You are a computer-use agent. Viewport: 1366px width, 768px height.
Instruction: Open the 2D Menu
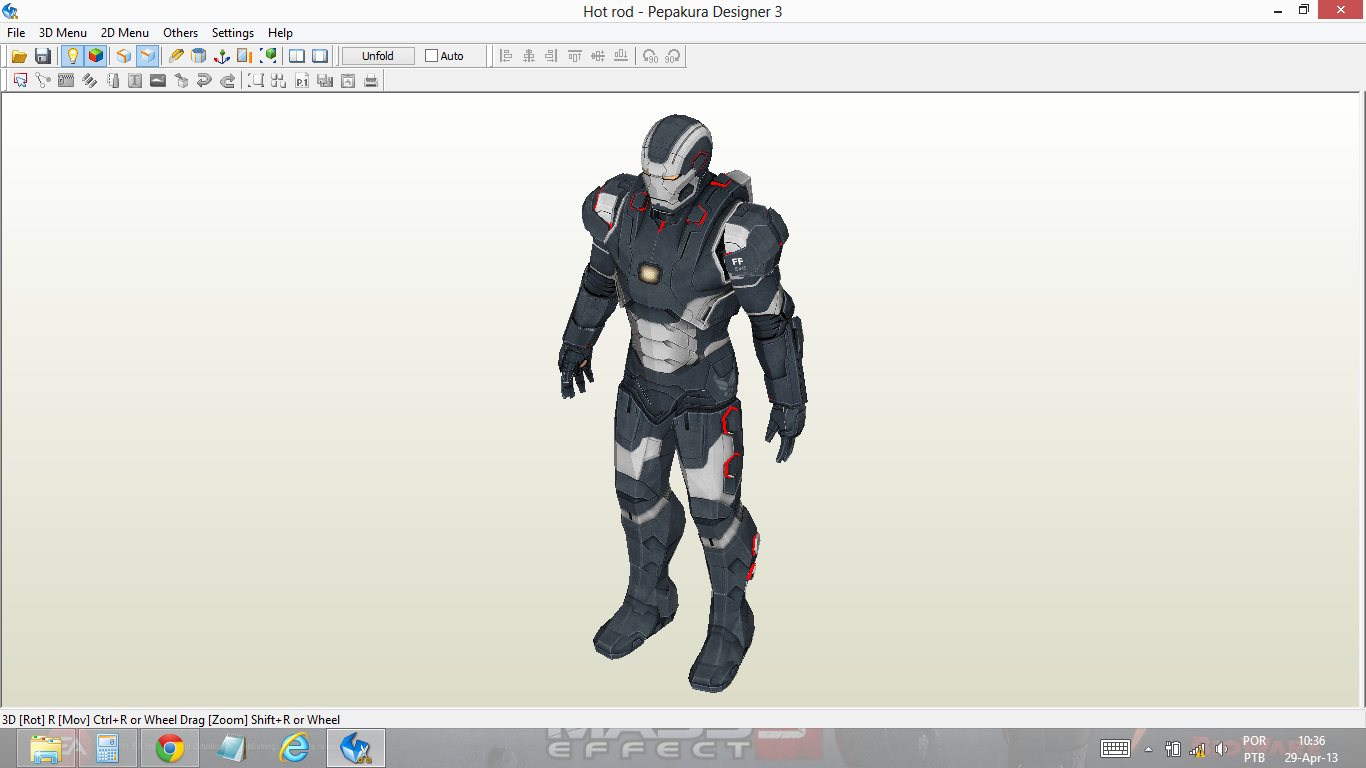tap(125, 33)
